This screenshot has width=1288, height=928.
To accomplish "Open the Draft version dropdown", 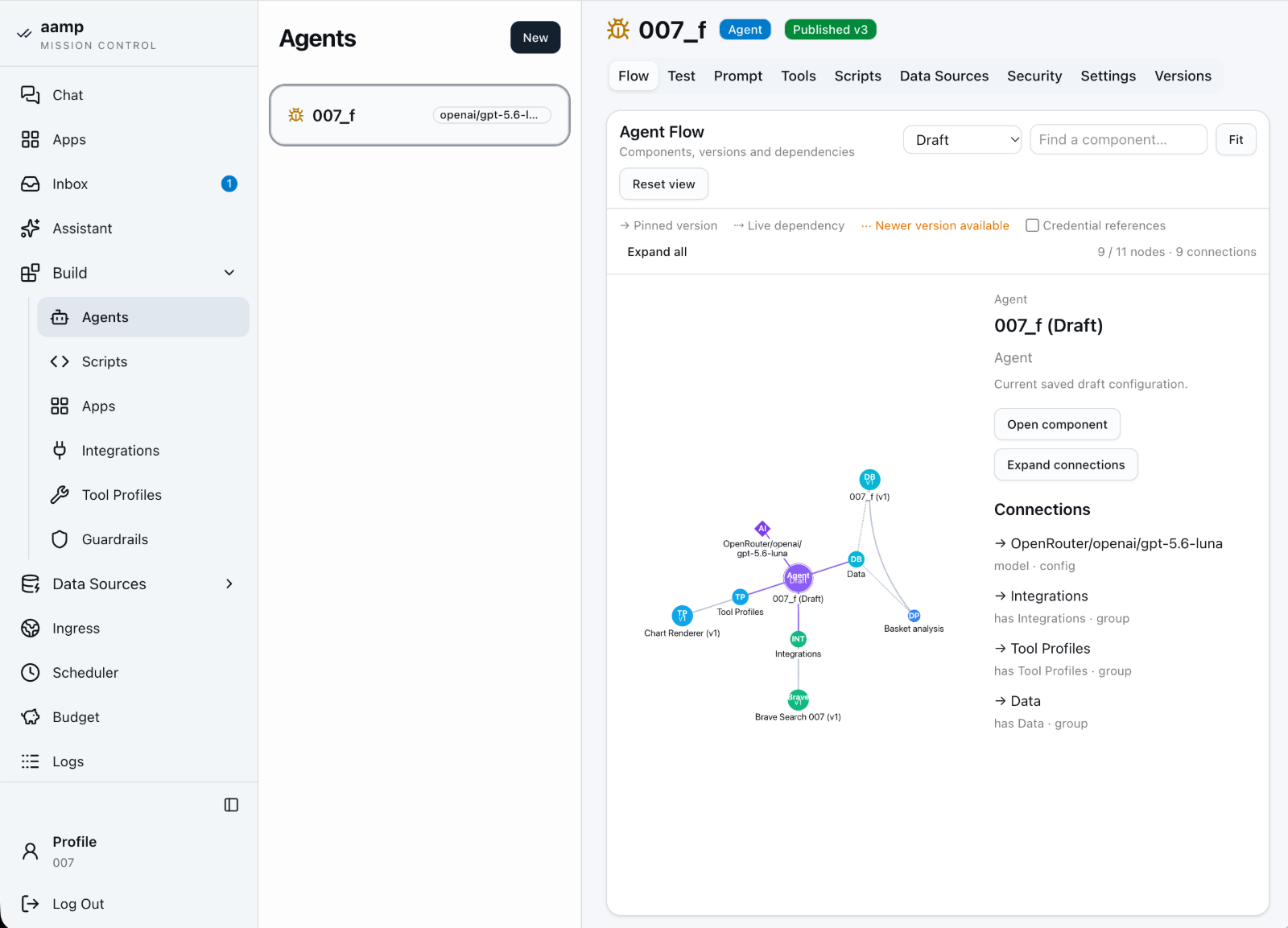I will (962, 140).
